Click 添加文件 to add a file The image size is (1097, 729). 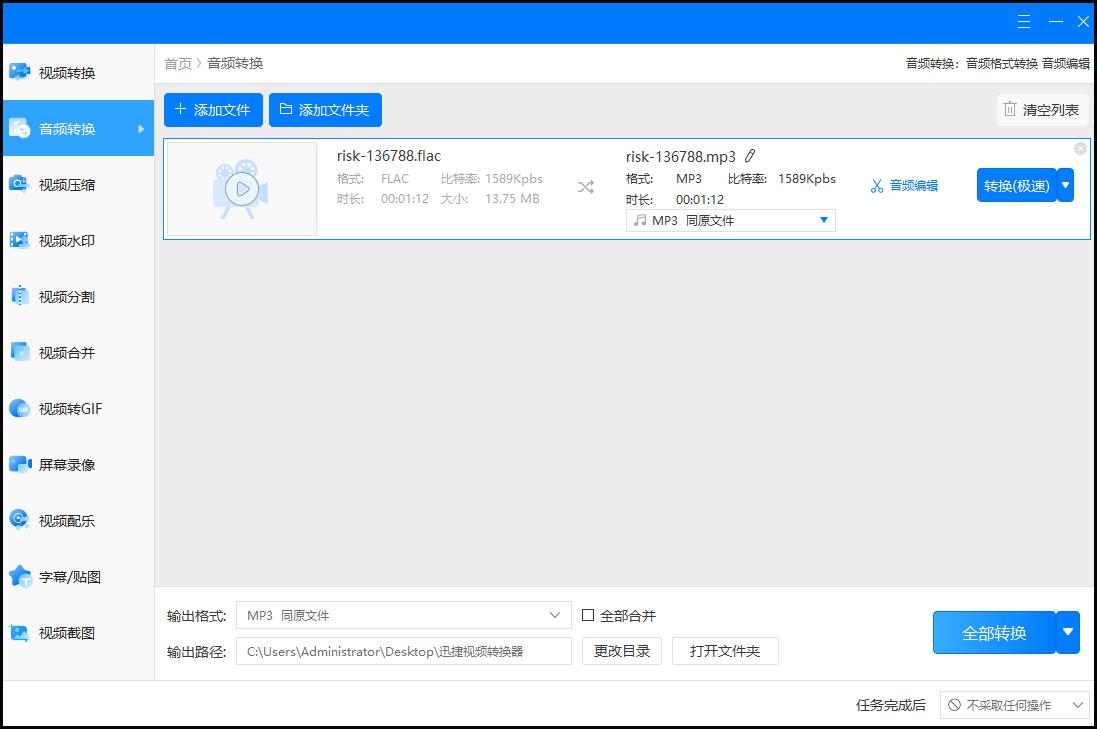pos(213,110)
